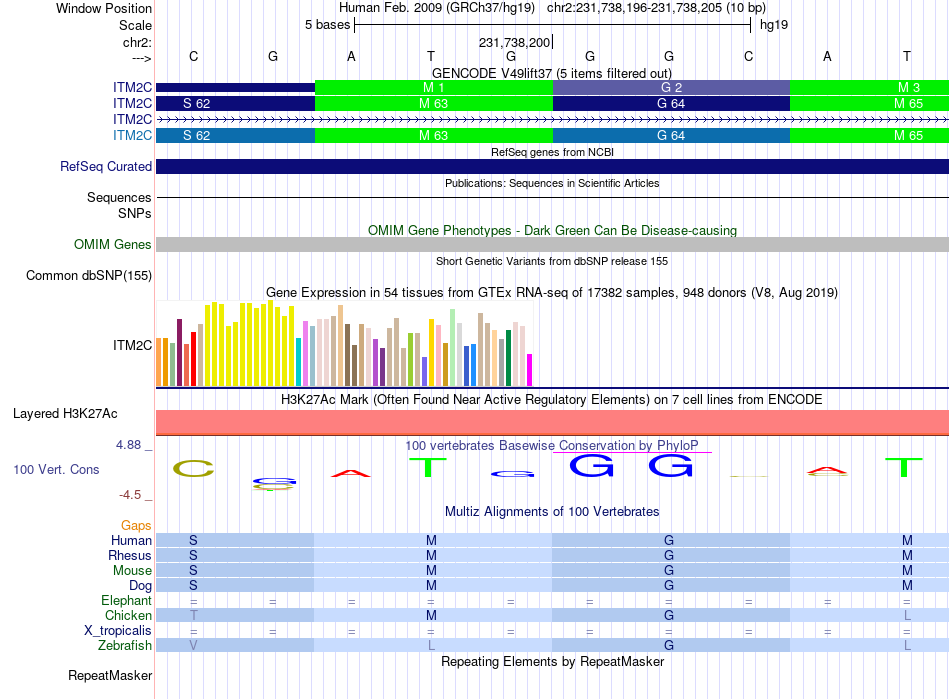Image resolution: width=950 pixels, height=699 pixels.
Task: Click the X_tropicalis alignment row label
Action: [x=118, y=631]
